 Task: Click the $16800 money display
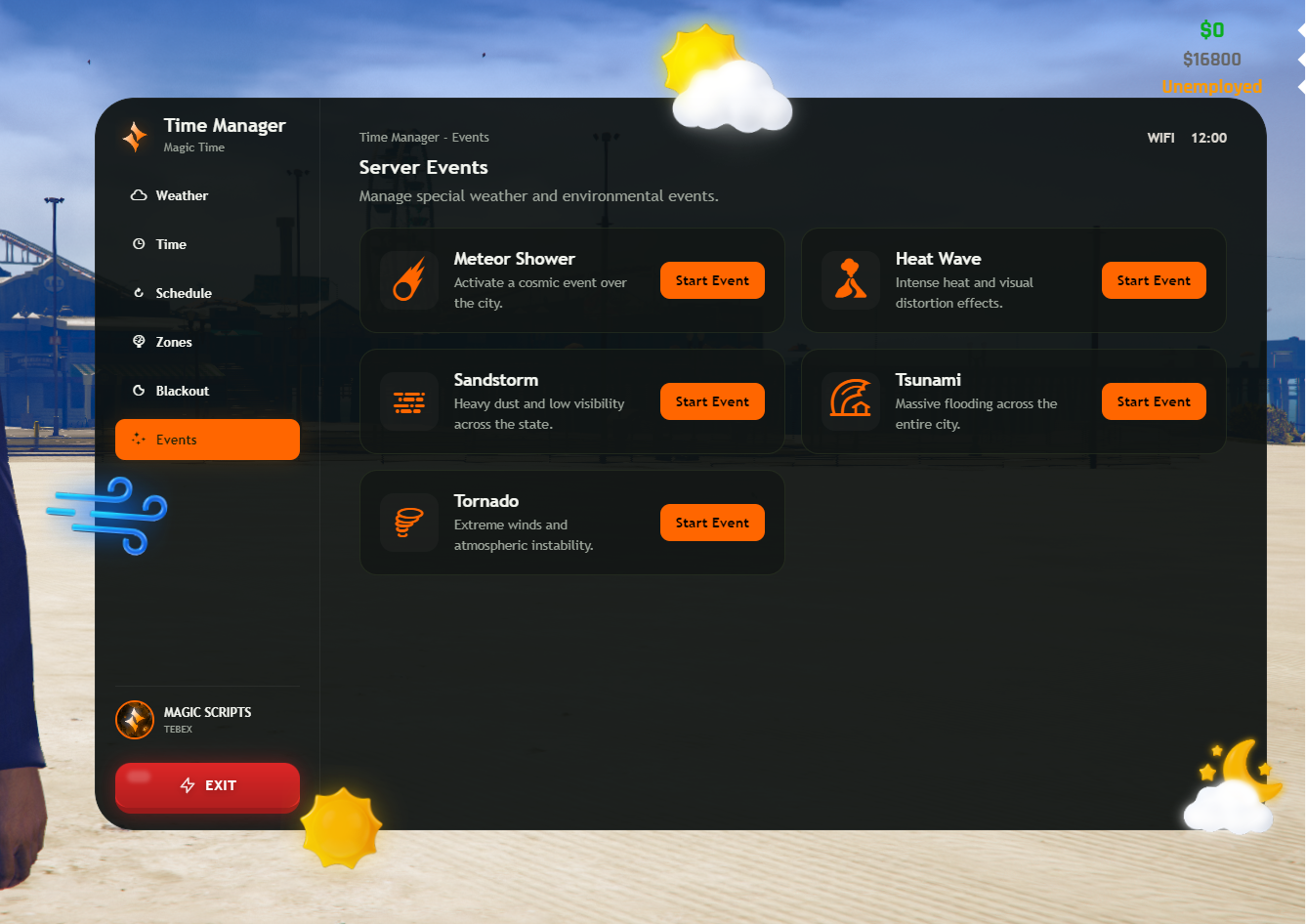click(1211, 59)
